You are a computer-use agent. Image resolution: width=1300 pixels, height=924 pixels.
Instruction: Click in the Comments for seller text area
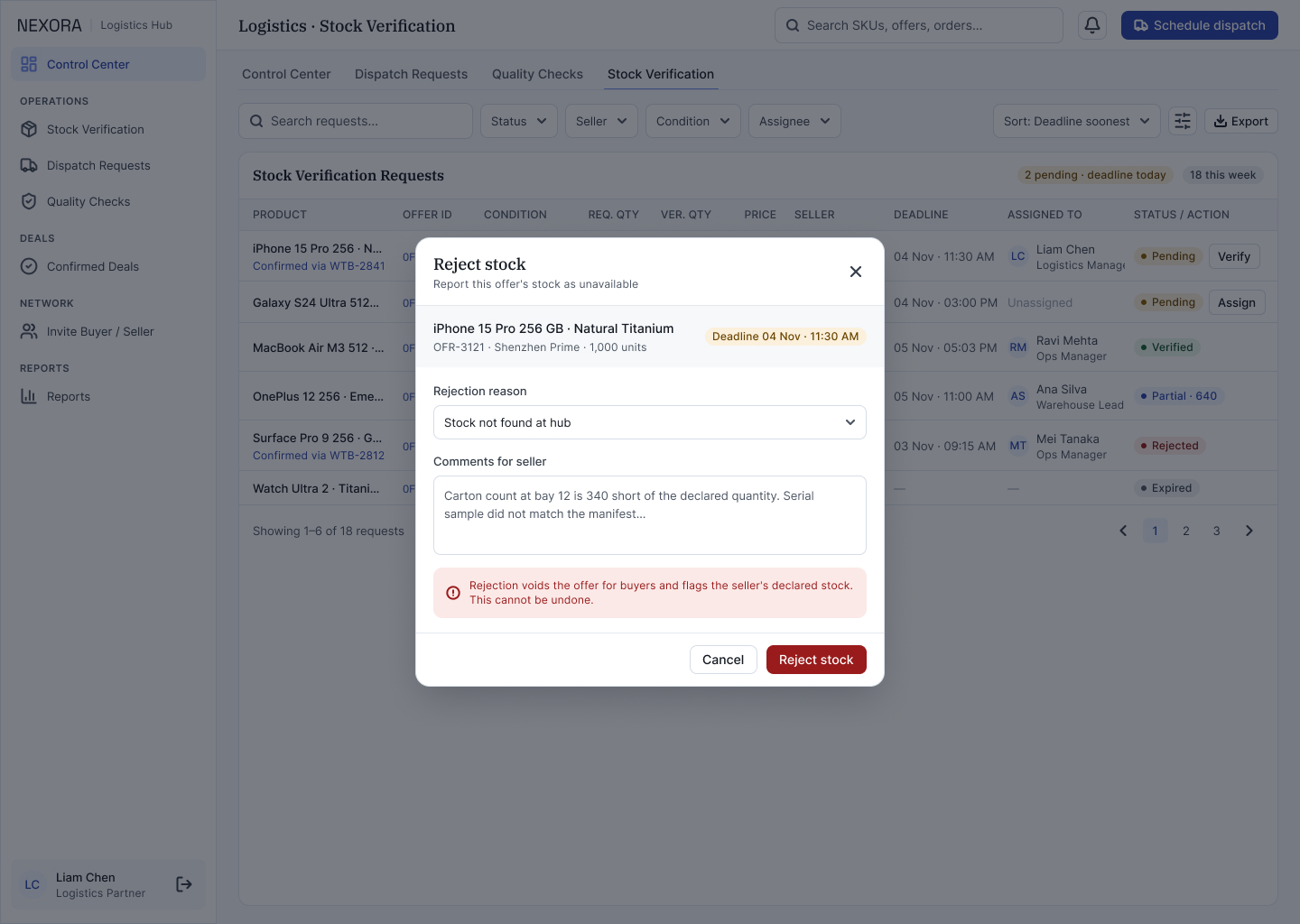coord(650,515)
